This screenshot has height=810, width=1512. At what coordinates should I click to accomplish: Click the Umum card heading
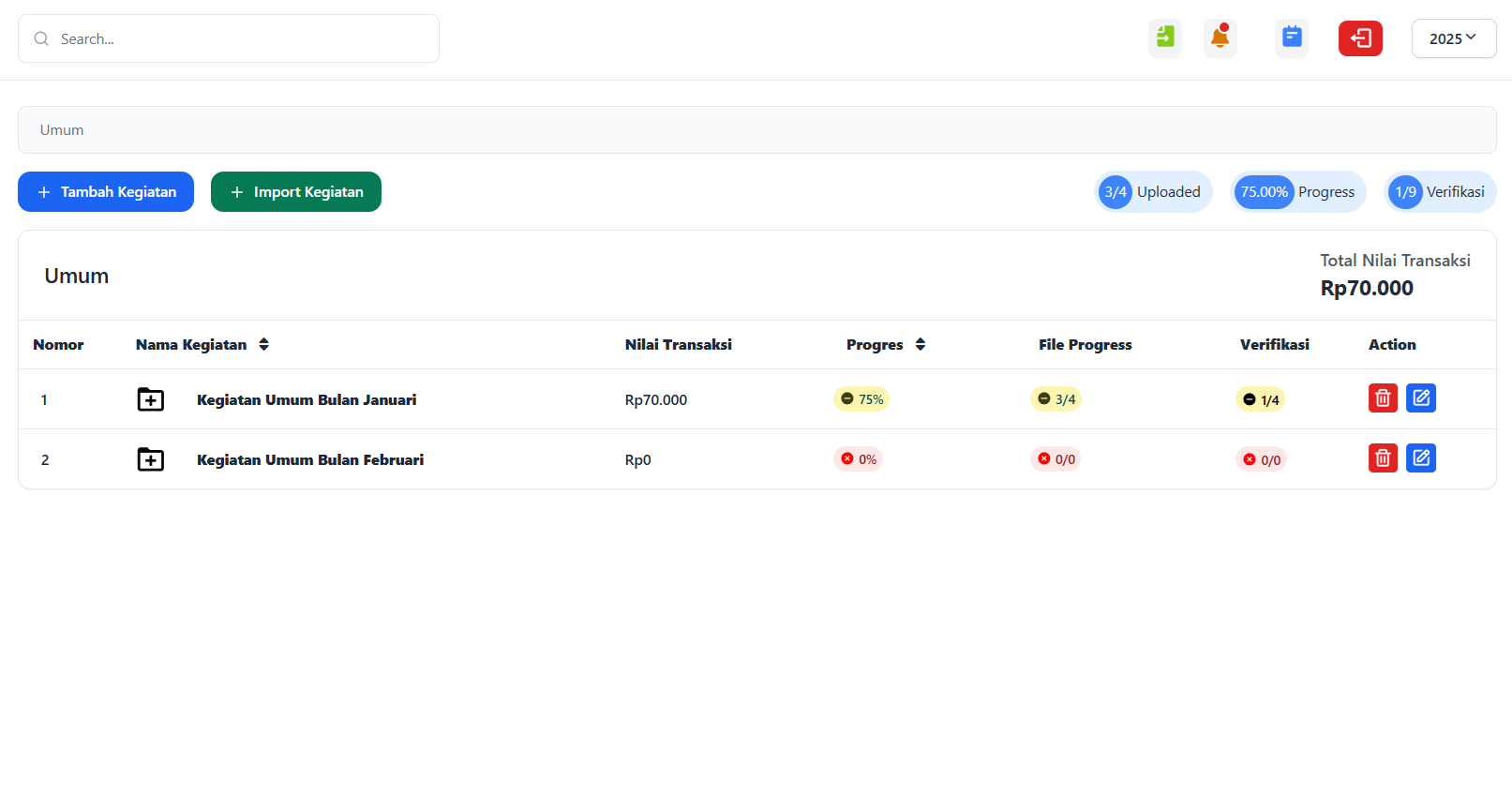77,276
